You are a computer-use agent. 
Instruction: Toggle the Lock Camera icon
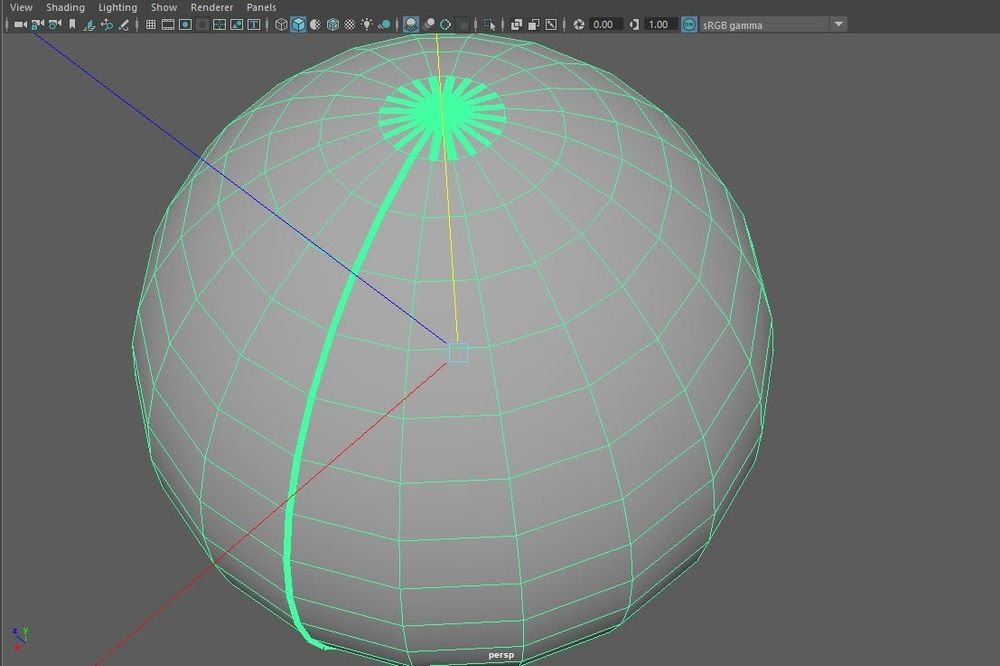click(38, 24)
